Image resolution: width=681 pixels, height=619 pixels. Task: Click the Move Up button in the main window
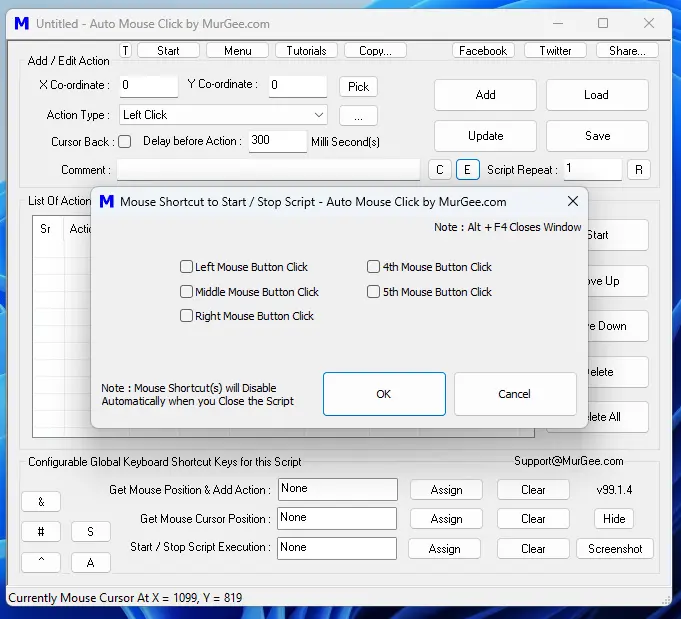(618, 281)
